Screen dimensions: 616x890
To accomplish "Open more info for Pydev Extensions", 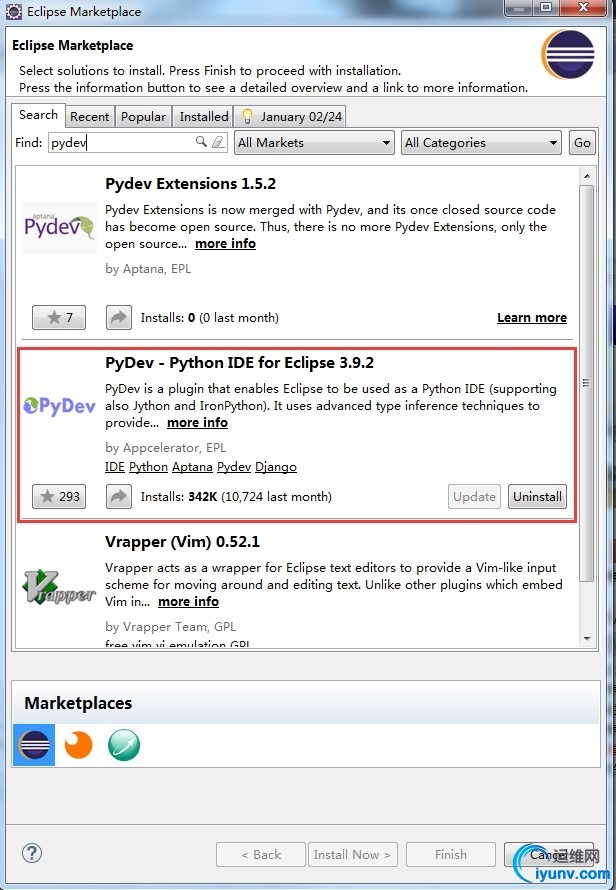I will (225, 244).
